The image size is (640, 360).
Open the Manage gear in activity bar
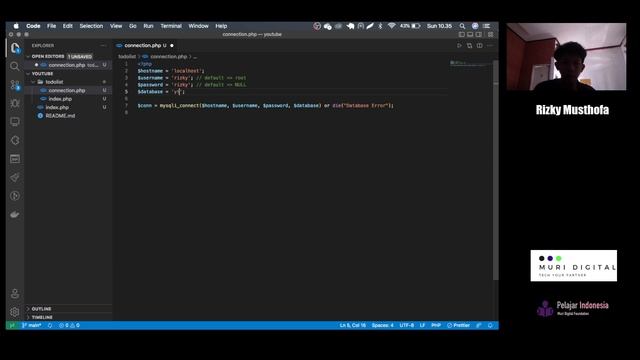click(x=15, y=312)
